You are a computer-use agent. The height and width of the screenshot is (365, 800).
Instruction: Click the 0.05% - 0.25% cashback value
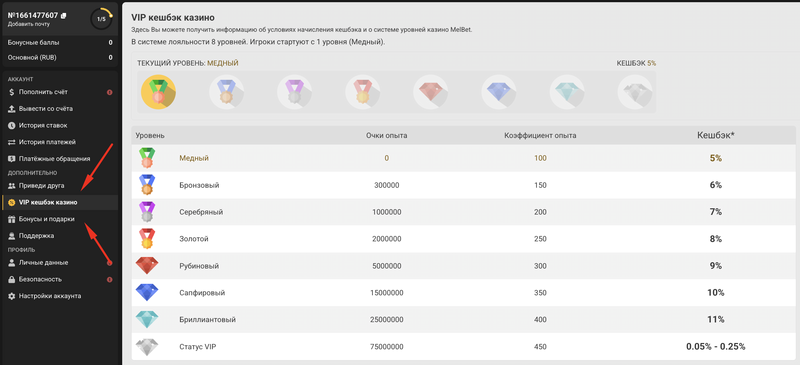click(x=715, y=347)
